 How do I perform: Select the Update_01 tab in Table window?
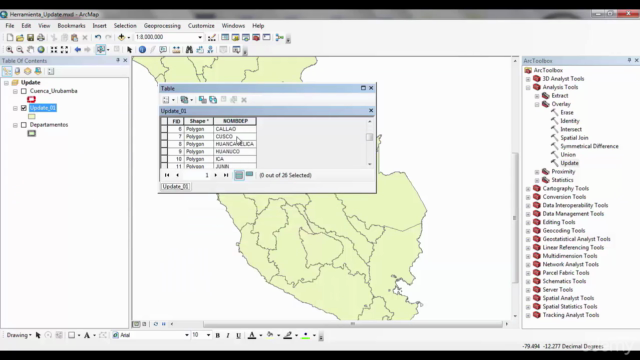(175, 187)
